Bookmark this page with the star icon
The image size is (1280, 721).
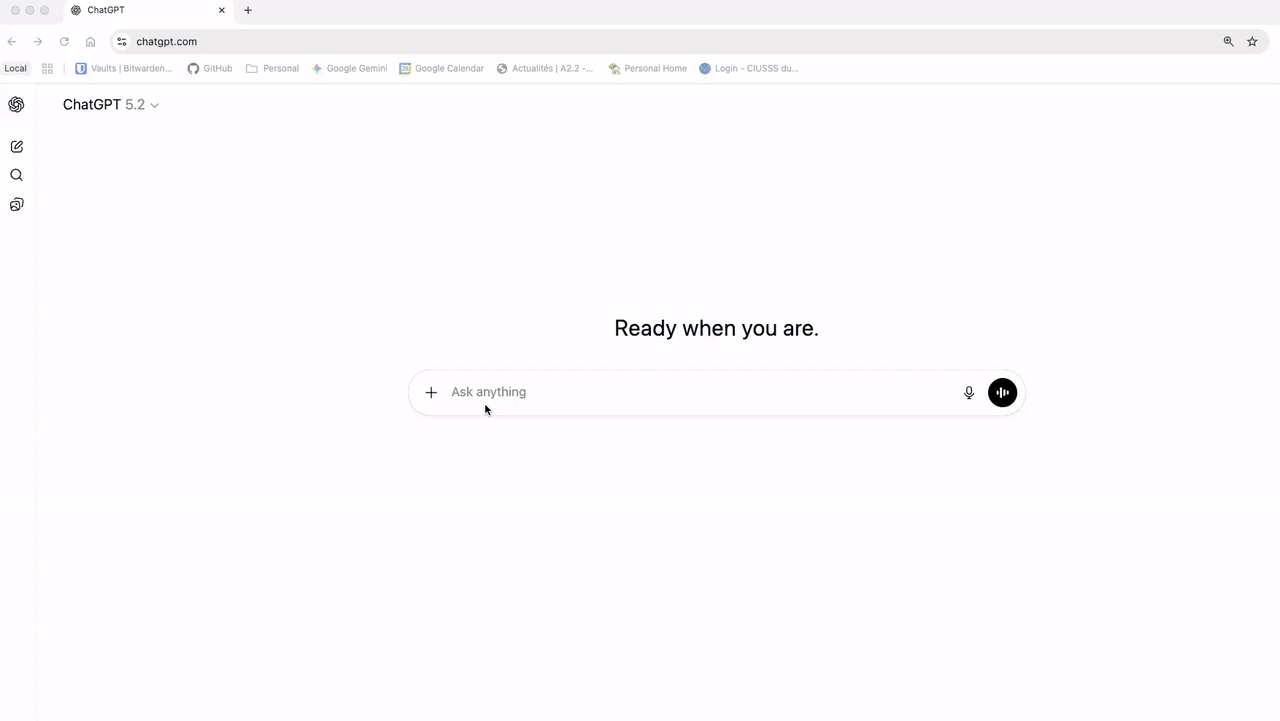pos(1252,42)
